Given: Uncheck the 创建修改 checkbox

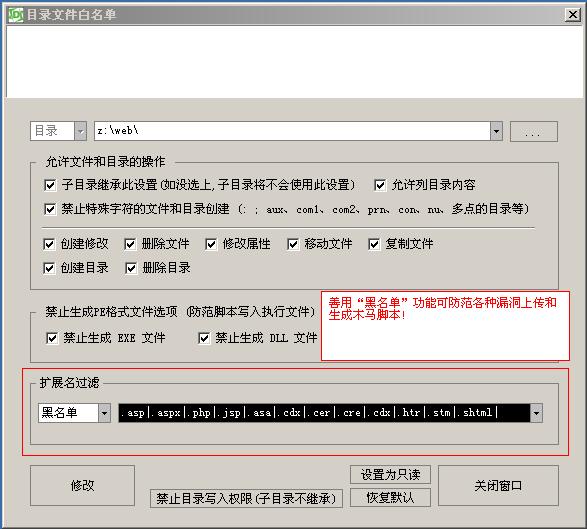Looking at the screenshot, I should (49, 244).
